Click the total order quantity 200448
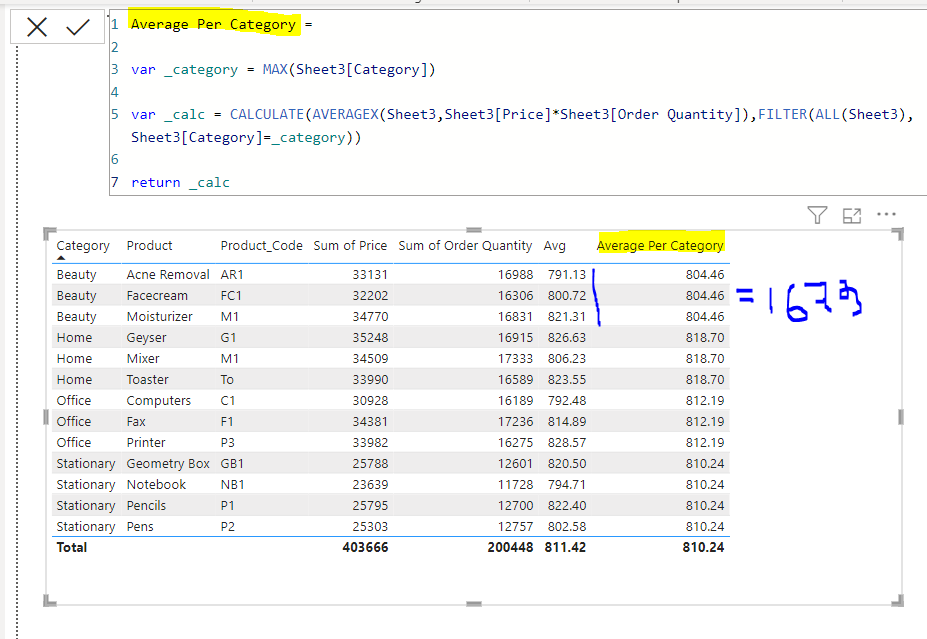This screenshot has height=639, width=927. pyautogui.click(x=510, y=547)
